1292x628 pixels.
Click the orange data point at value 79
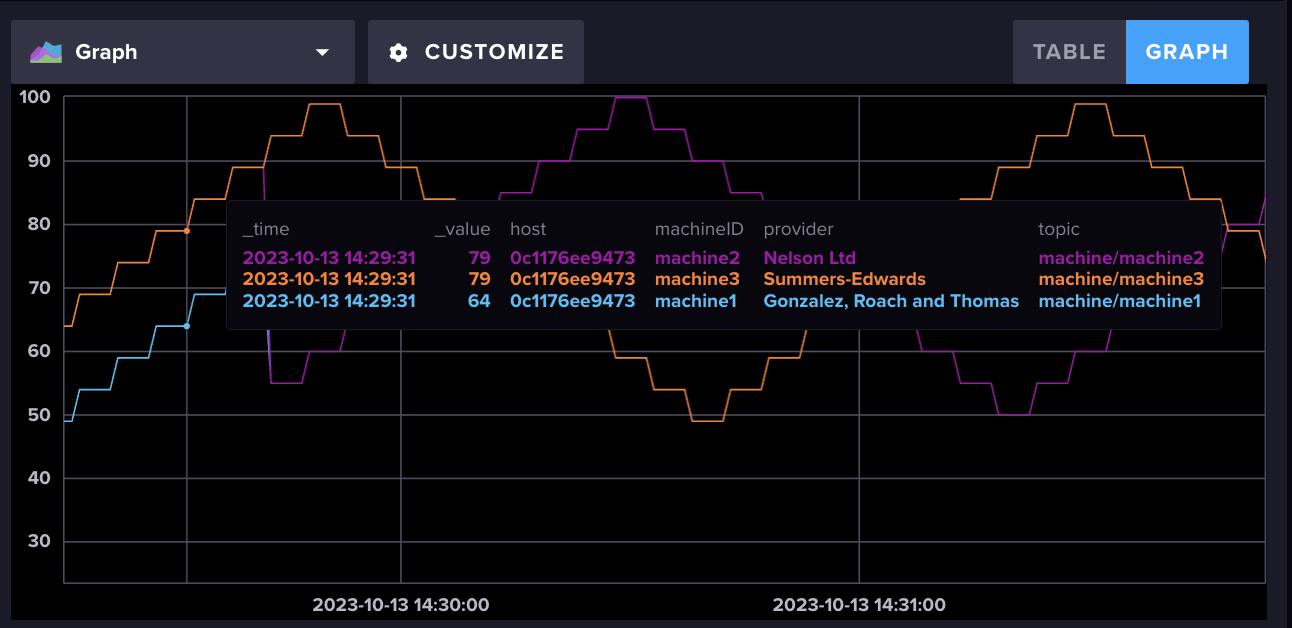point(187,231)
